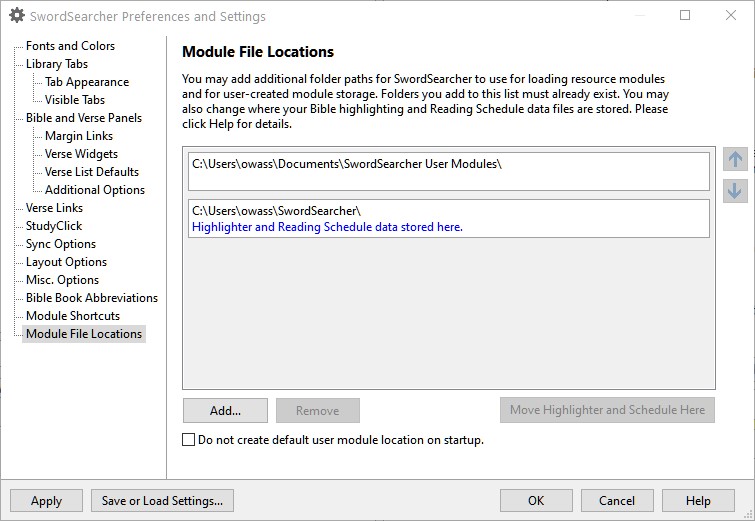755x521 pixels.
Task: Go to Visible Tabs page
Action: (x=75, y=100)
